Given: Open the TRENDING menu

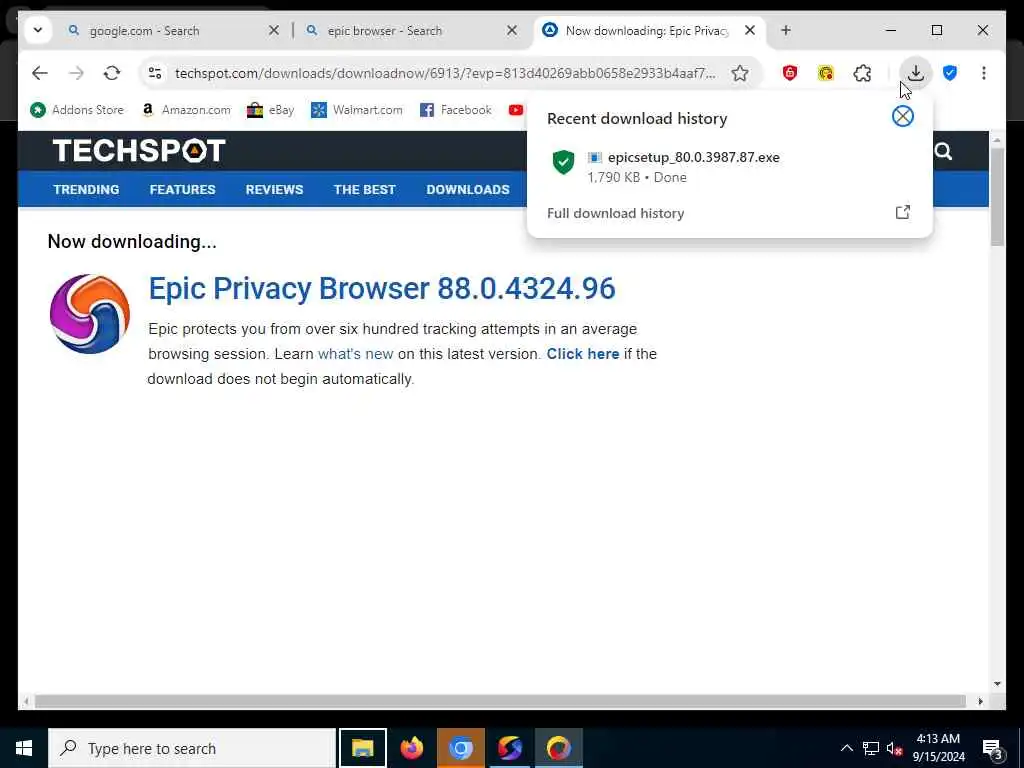Looking at the screenshot, I should pos(86,189).
